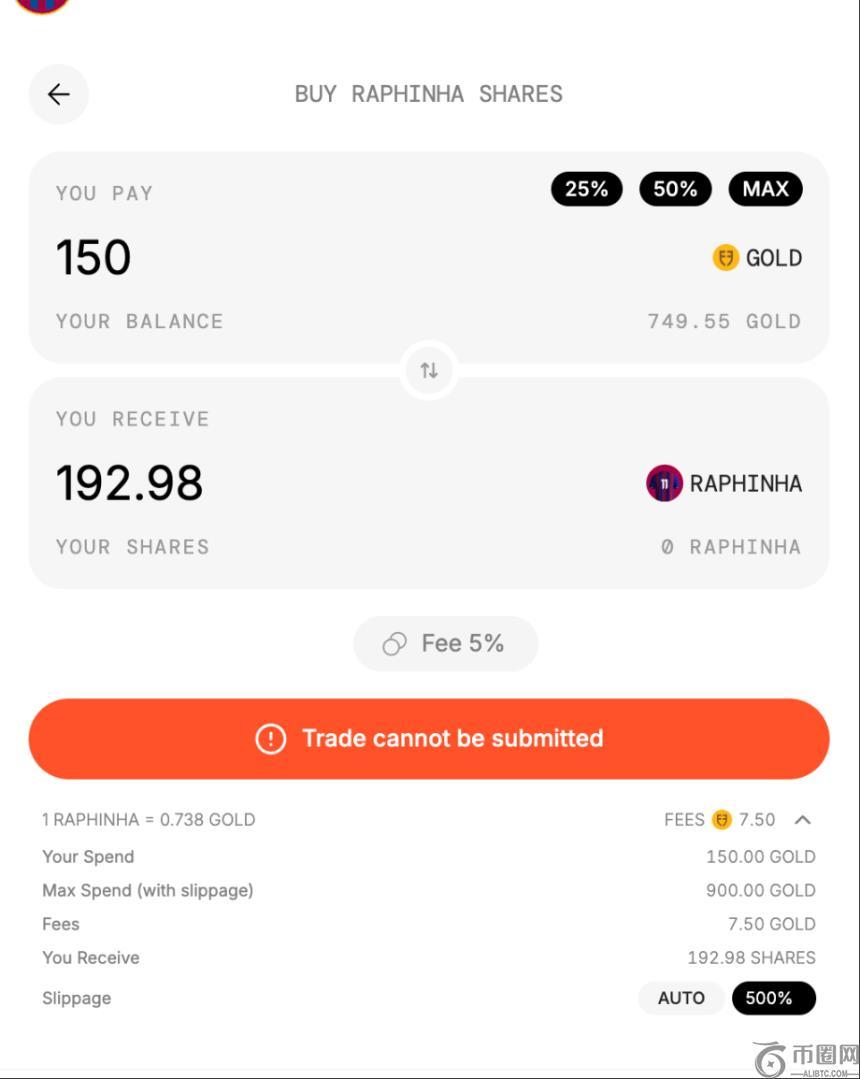Click the gold coin icon beside FEES 7.50
This screenshot has width=860, height=1079.
(722, 820)
